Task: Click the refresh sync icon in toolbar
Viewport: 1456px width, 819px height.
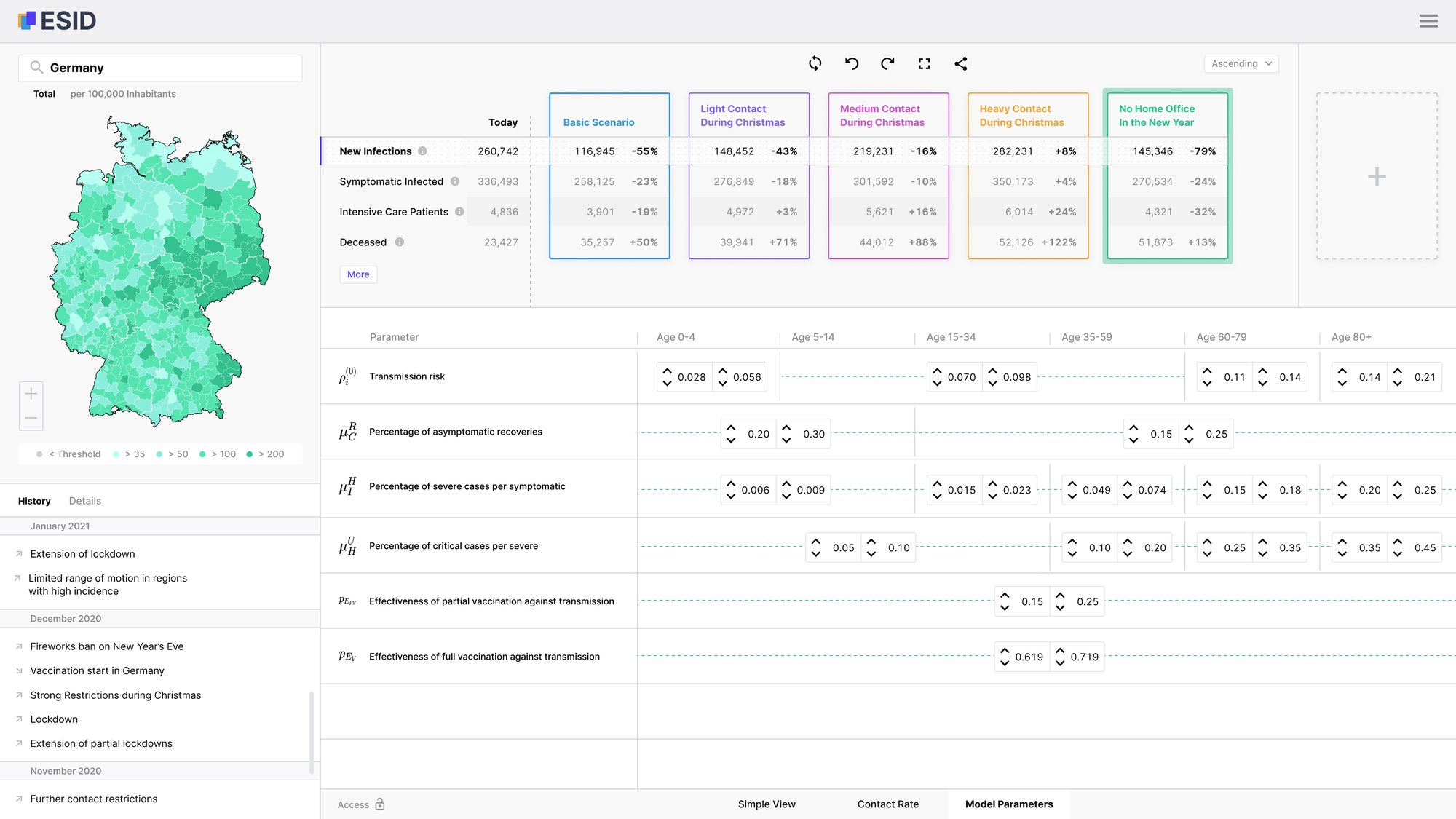Action: (815, 63)
